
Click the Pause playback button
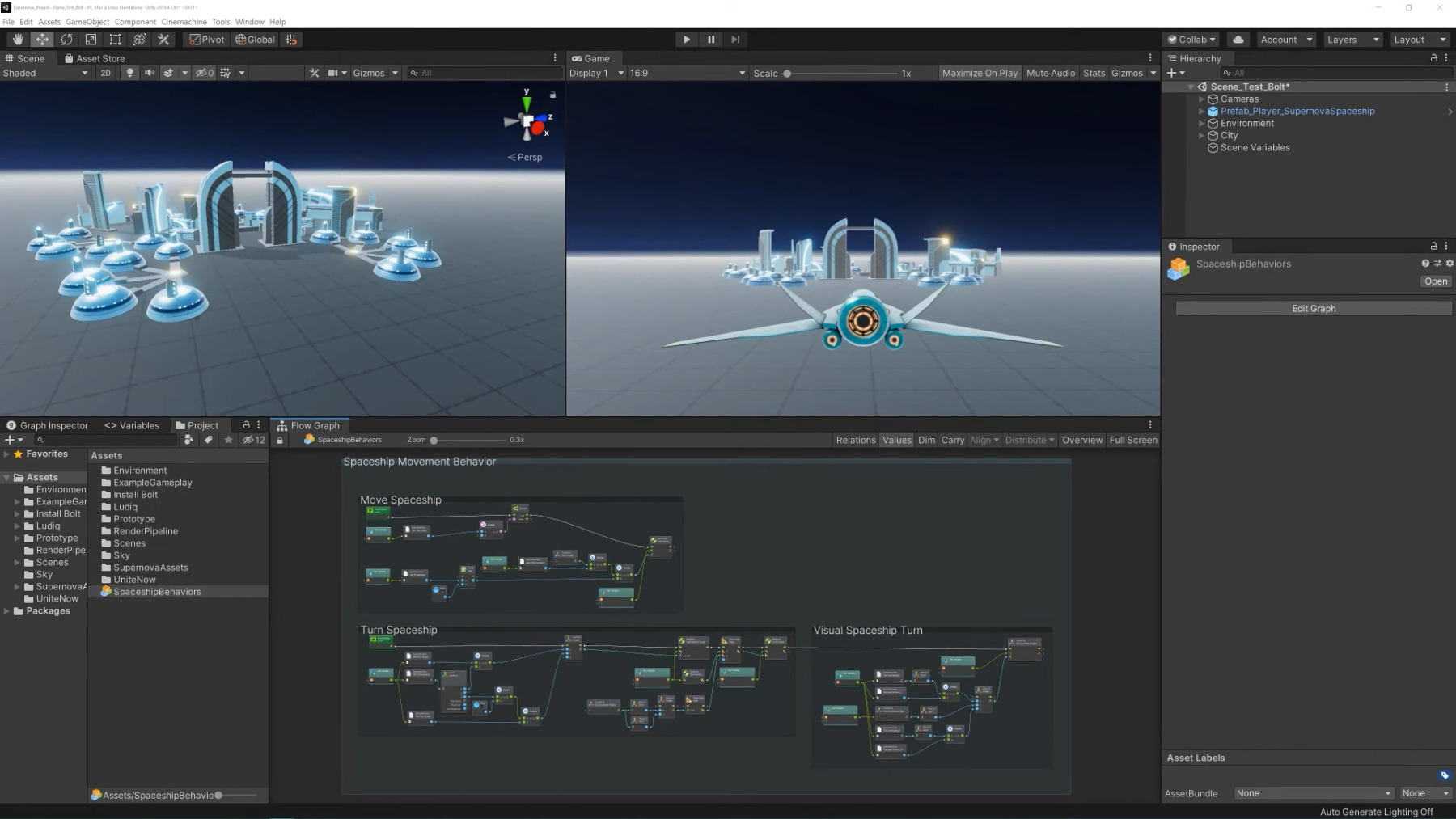(711, 40)
